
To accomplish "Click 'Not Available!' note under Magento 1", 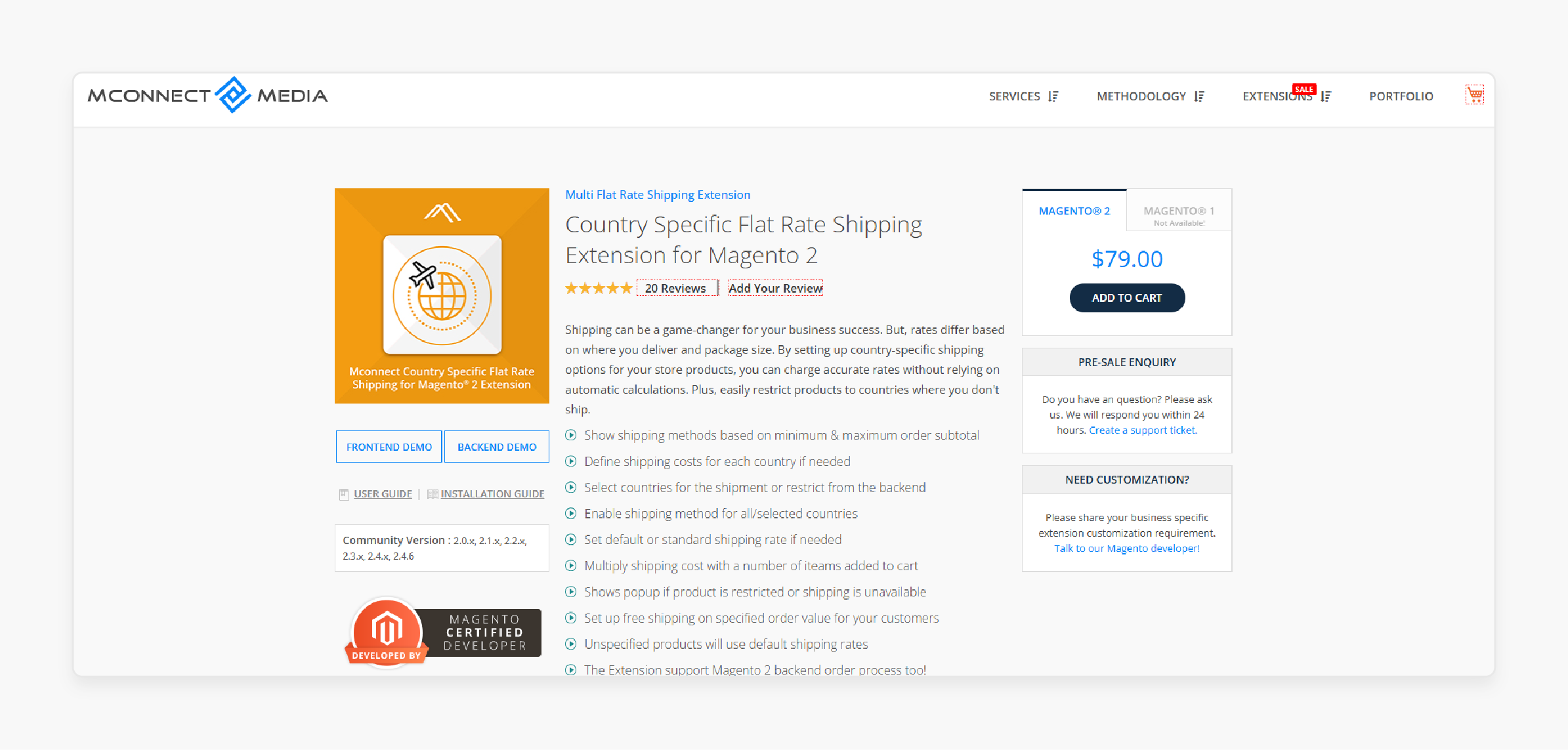I will tap(1179, 223).
